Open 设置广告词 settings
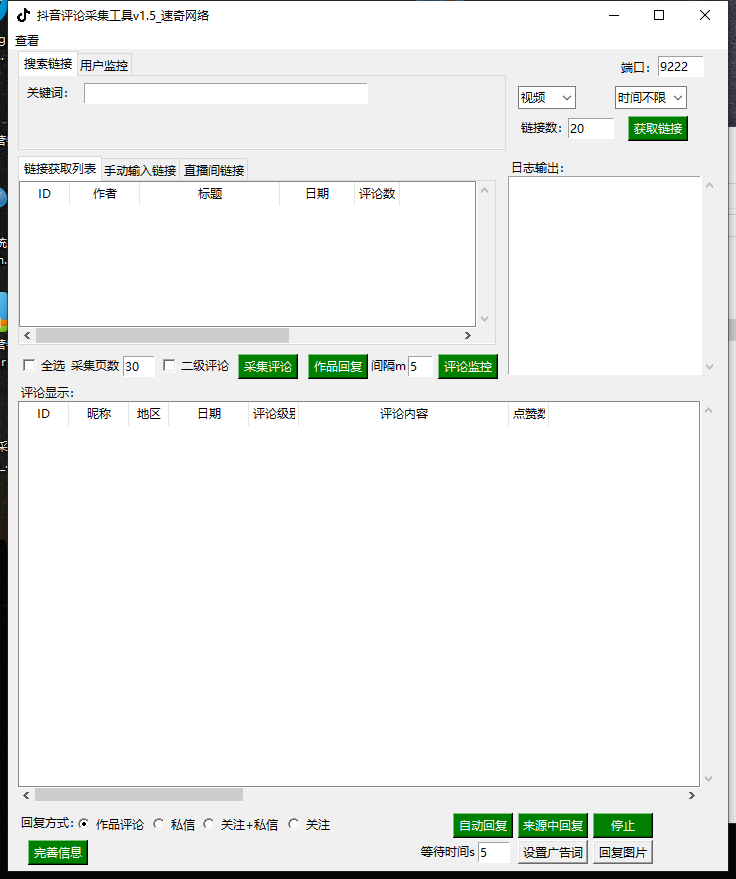This screenshot has height=879, width=736. click(552, 853)
